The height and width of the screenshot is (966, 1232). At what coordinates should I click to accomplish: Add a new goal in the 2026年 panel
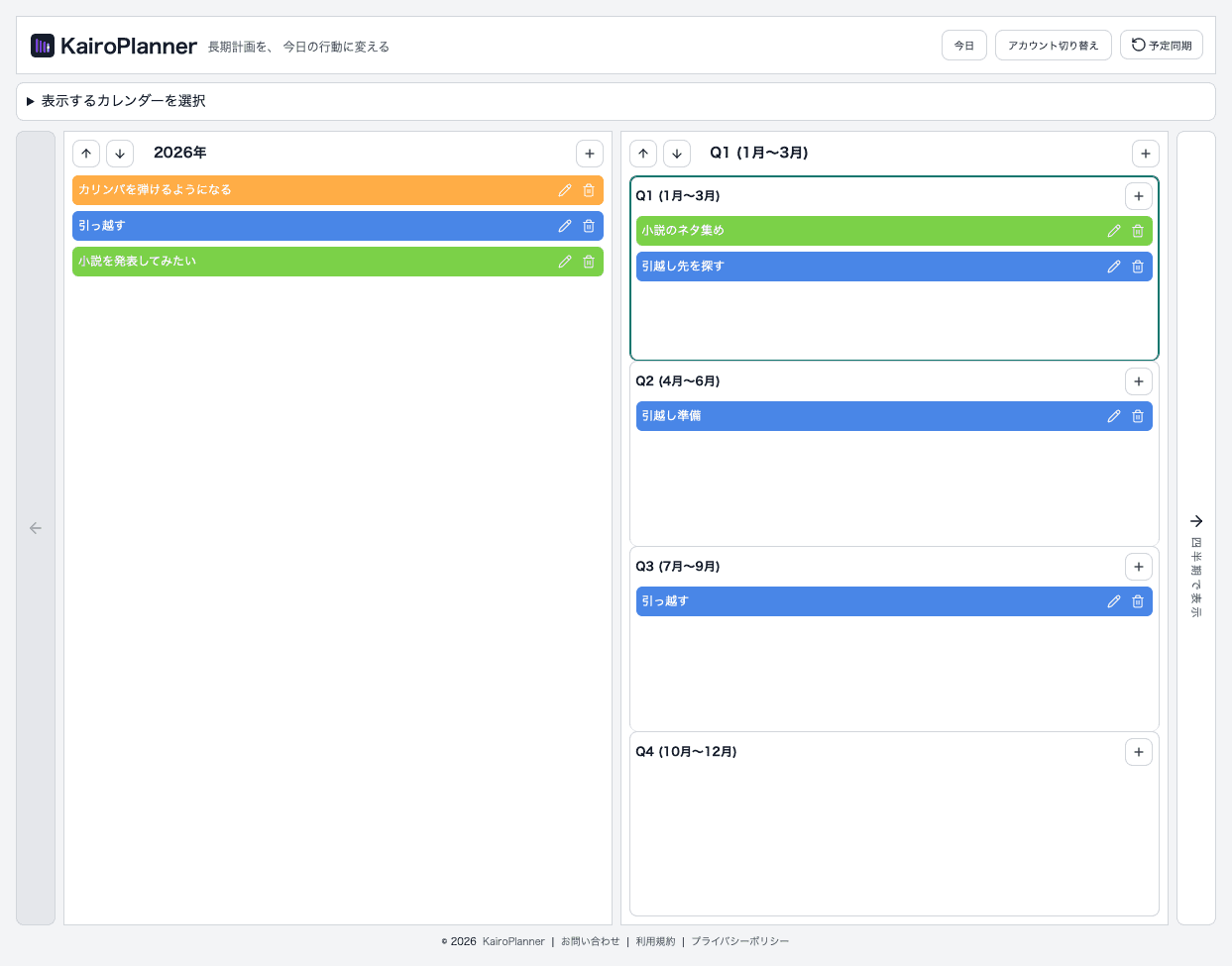pos(589,153)
